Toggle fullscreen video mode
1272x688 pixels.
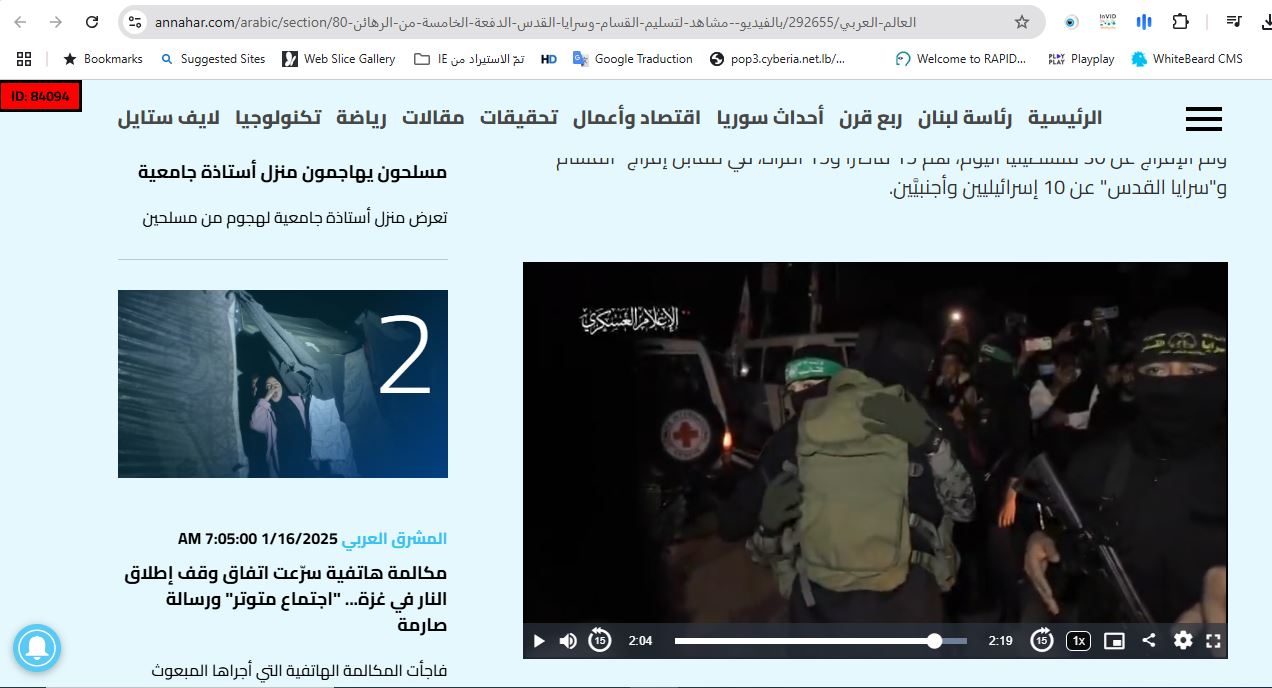tap(1213, 641)
